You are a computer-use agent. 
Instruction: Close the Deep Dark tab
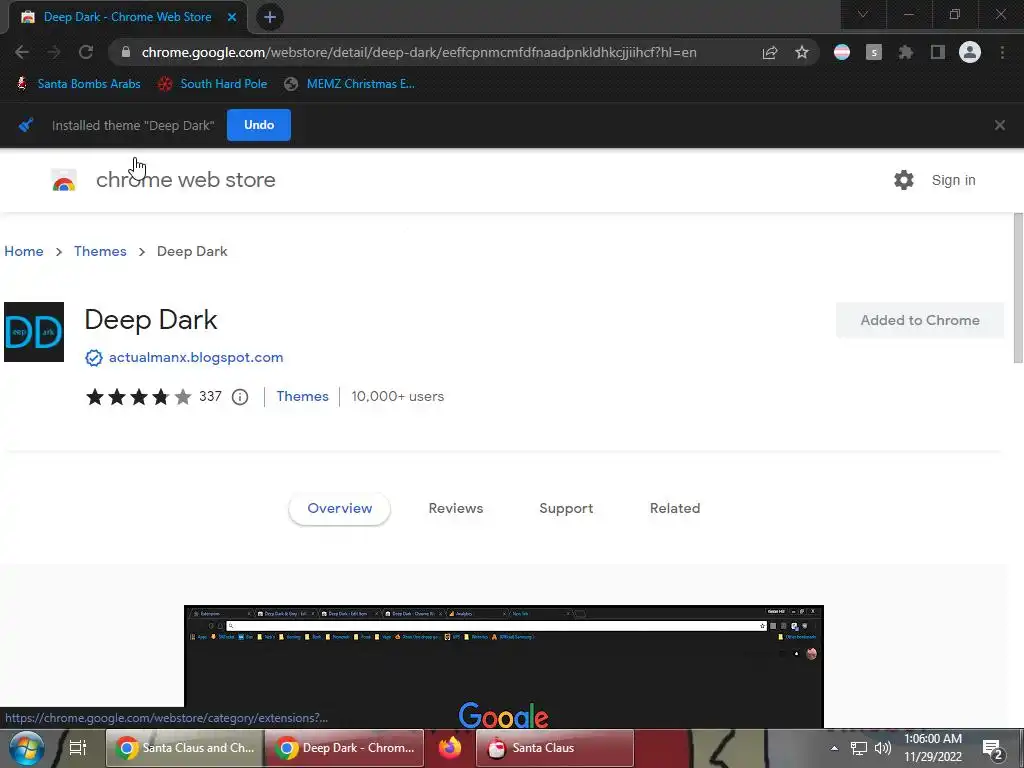[x=232, y=17]
